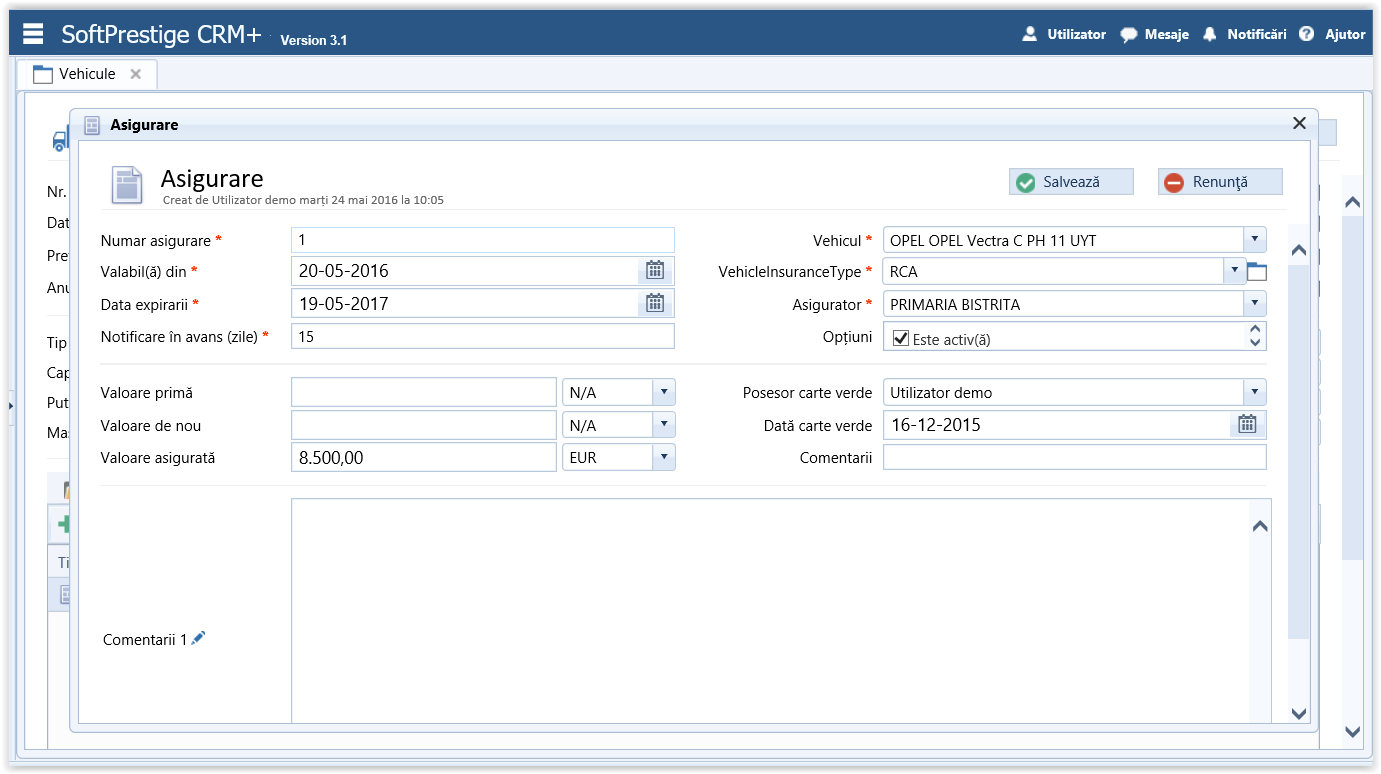1381x774 pixels.
Task: Toggle the Este activ(ă) checkbox
Action: tap(900, 339)
